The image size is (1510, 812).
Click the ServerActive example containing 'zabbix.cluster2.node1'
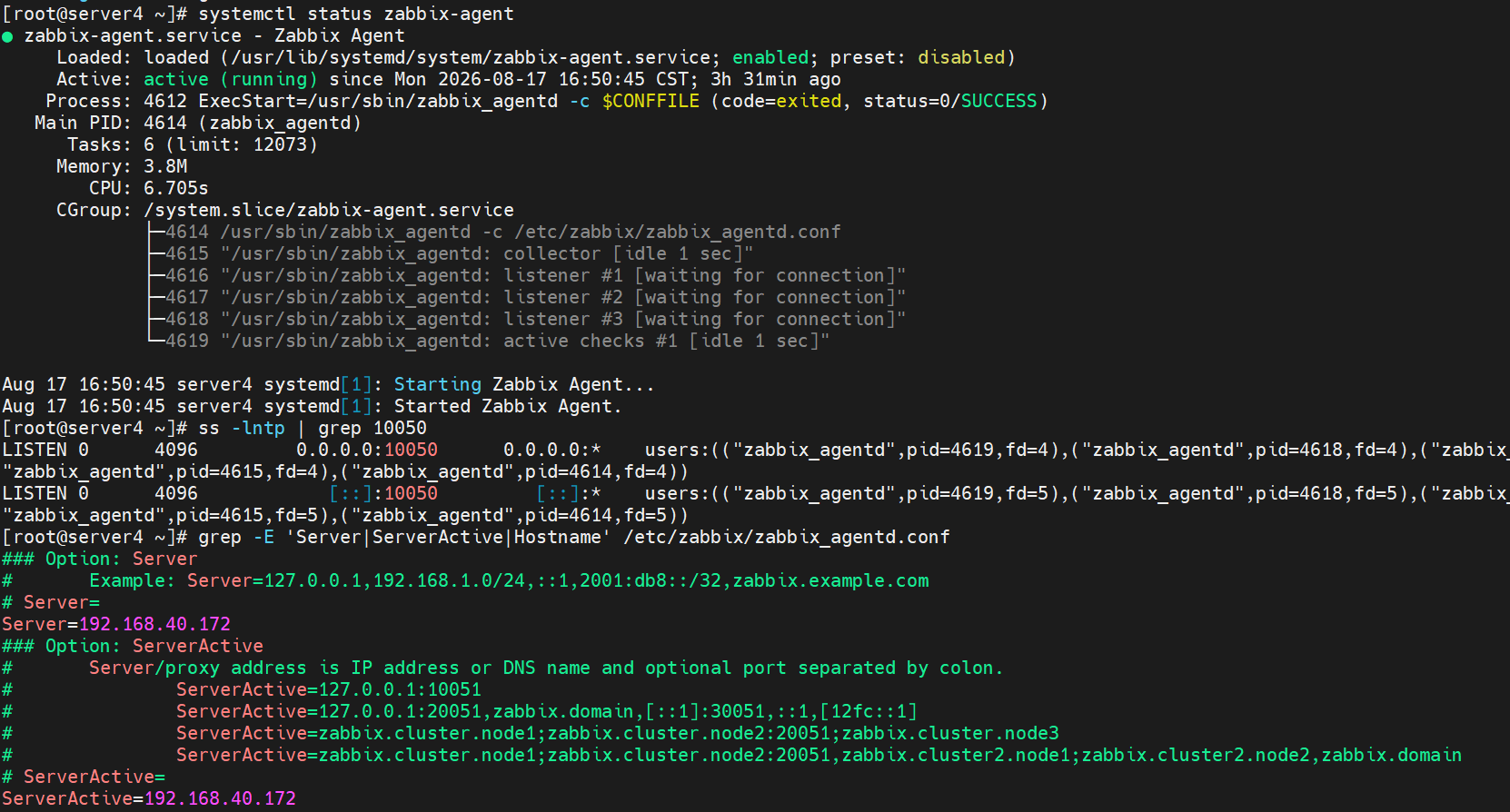pyautogui.click(x=820, y=755)
